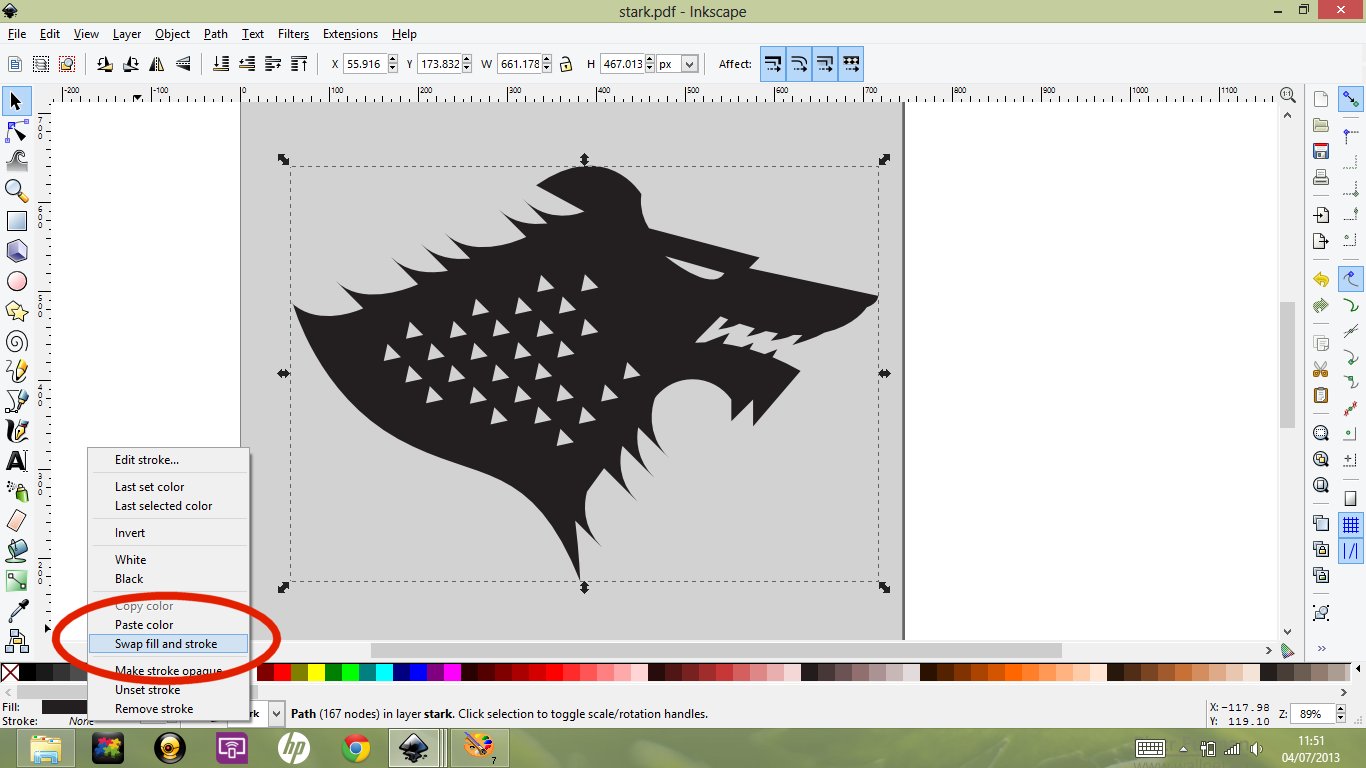Open the XML editor icon
The height and width of the screenshot is (768, 1366).
pyautogui.click(x=1320, y=610)
